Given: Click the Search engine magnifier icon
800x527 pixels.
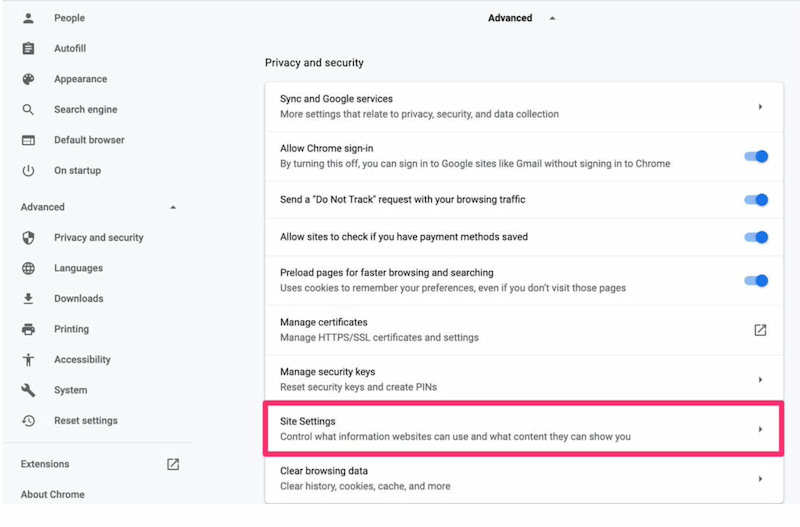Looking at the screenshot, I should coord(28,110).
